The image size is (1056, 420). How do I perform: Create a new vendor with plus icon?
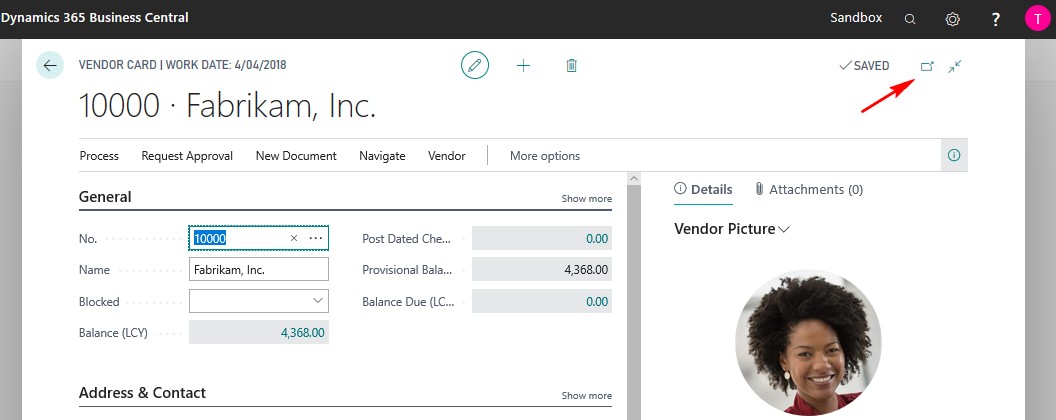click(x=523, y=65)
